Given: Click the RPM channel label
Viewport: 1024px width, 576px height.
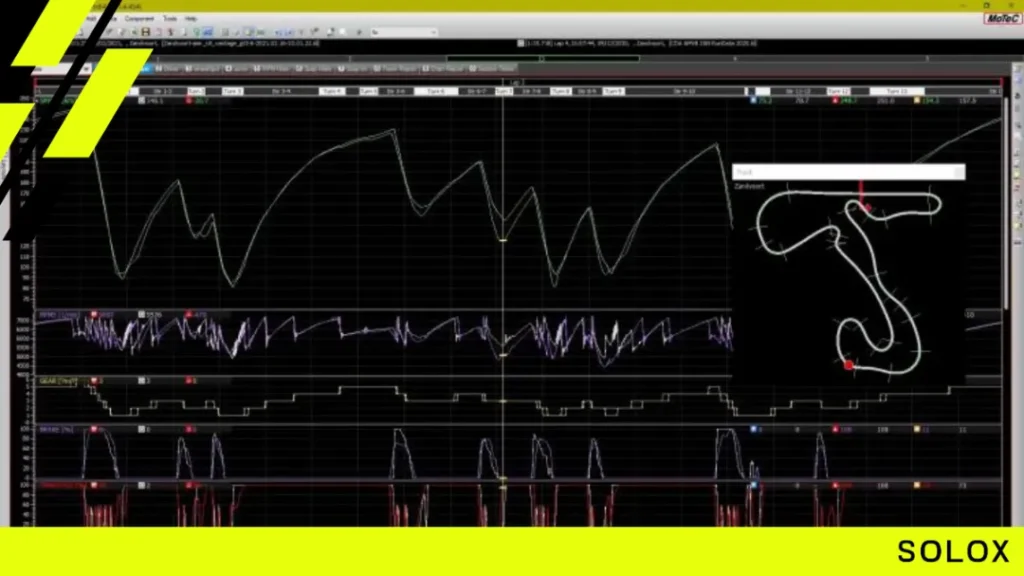Looking at the screenshot, I should tap(59, 315).
